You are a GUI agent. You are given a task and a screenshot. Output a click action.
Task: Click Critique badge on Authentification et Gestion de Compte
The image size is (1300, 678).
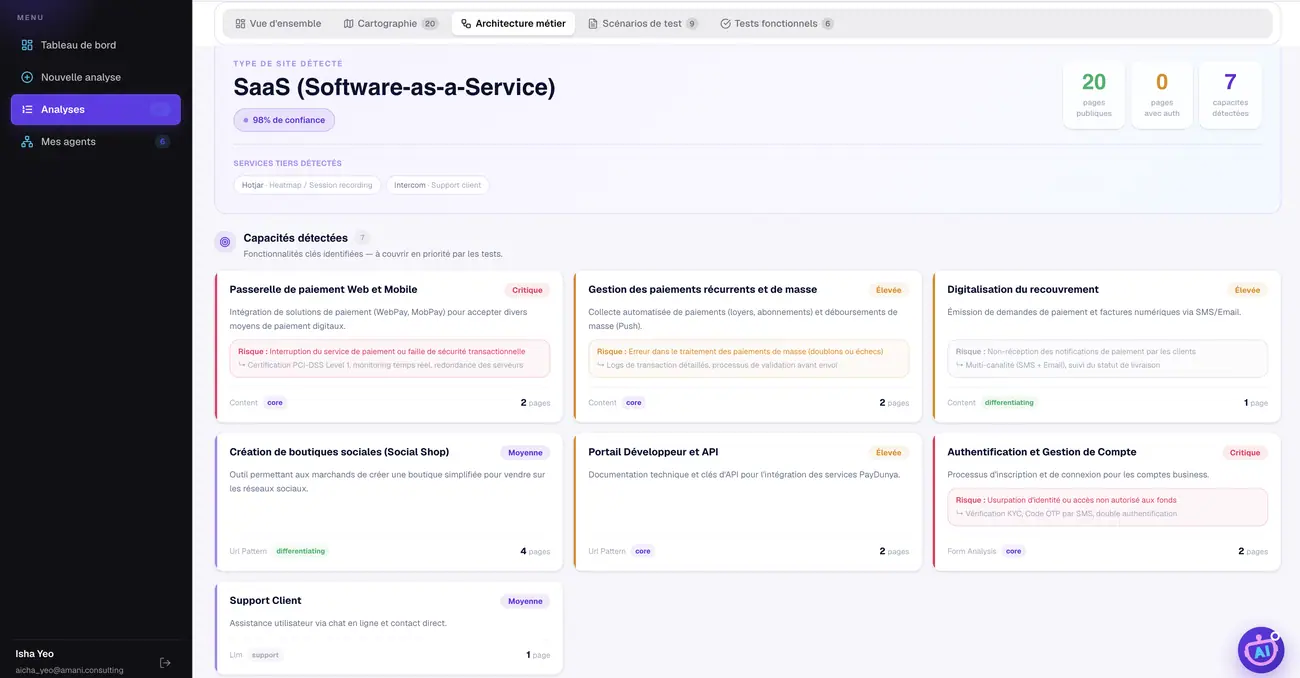click(x=1245, y=452)
